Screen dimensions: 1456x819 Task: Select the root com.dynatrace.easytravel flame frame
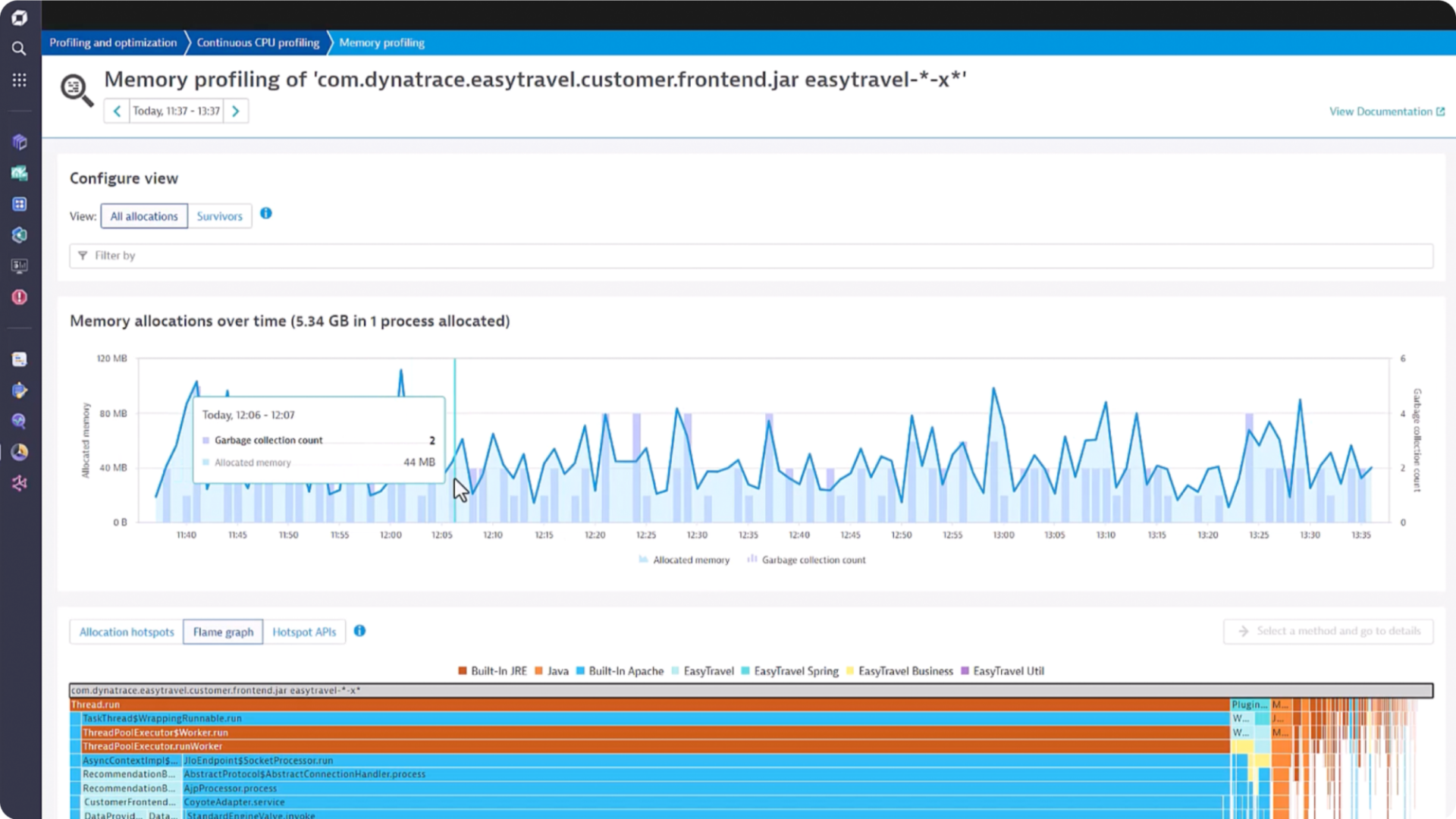coord(751,690)
